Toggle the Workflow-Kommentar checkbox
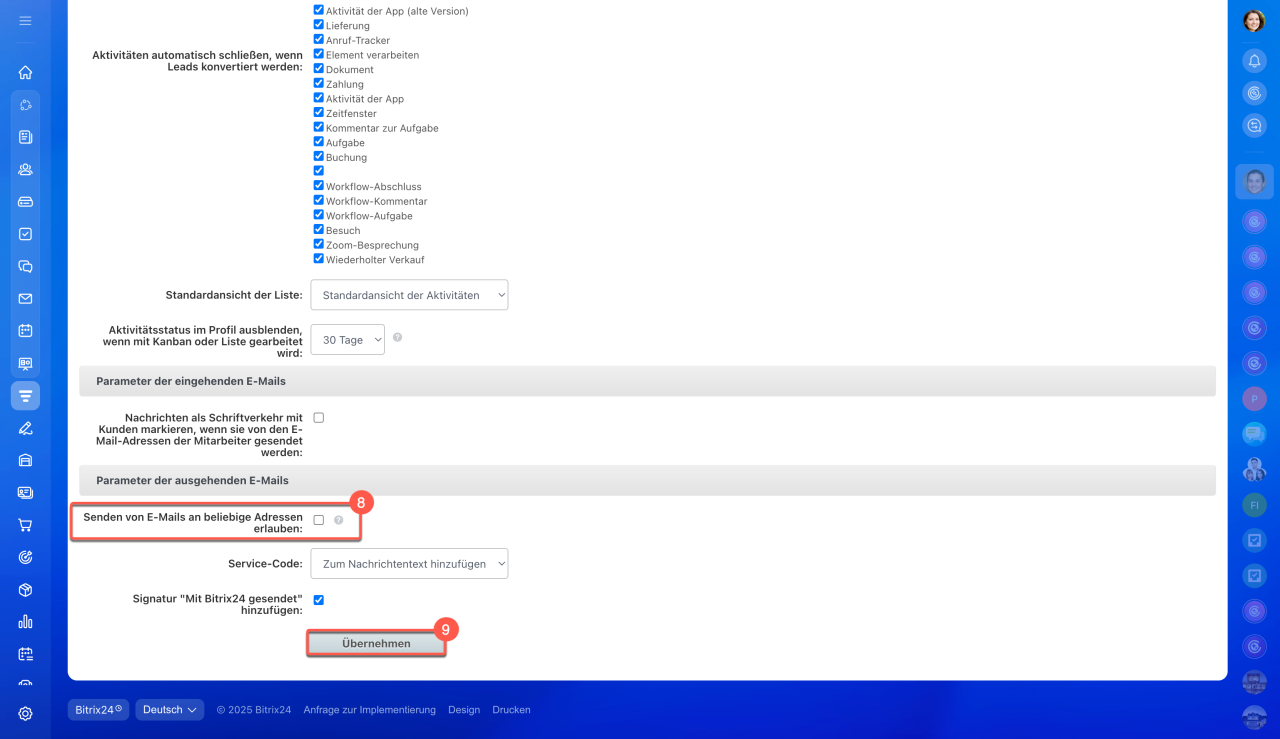This screenshot has height=739, width=1280. pyautogui.click(x=318, y=200)
